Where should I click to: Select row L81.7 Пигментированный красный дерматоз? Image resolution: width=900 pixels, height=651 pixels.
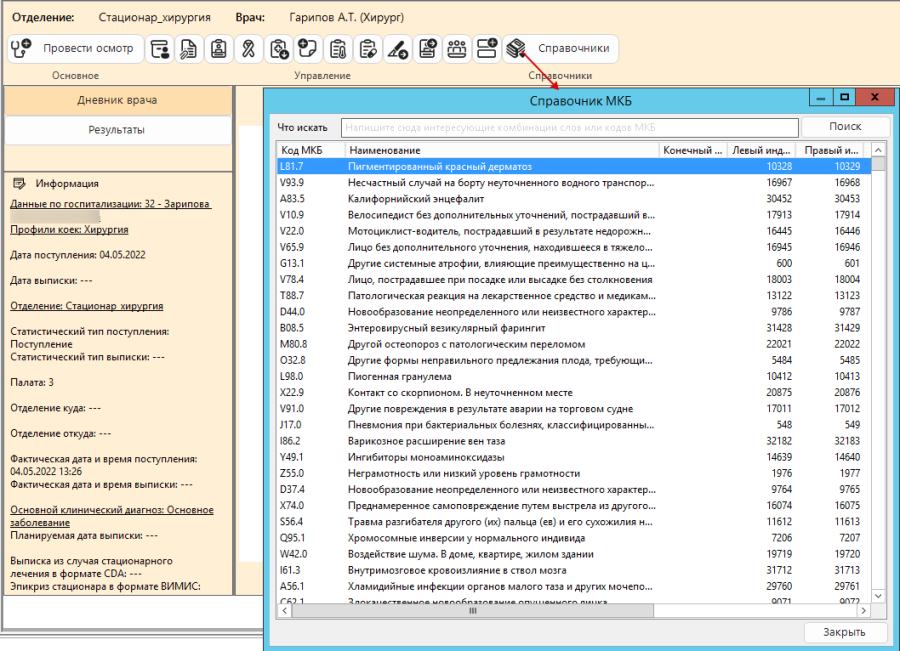[x=574, y=166]
